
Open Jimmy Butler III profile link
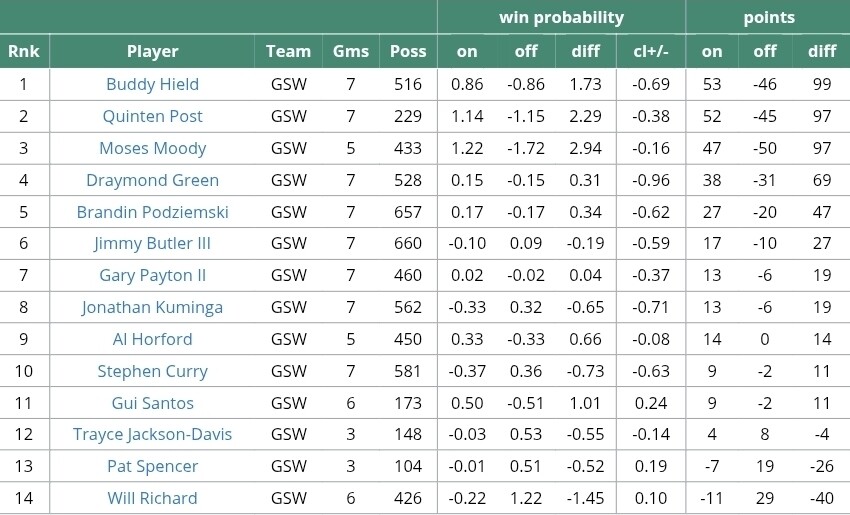click(x=152, y=243)
